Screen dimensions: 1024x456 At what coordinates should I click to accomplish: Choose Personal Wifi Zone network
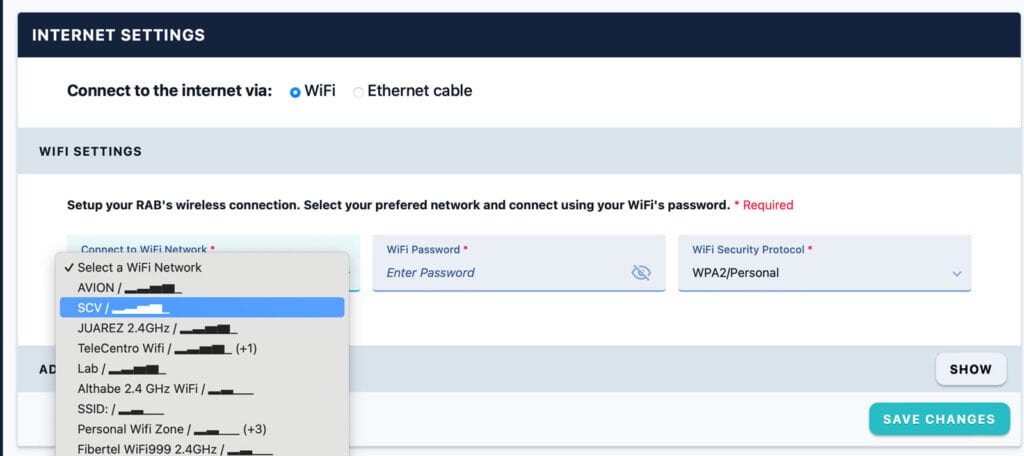[x=171, y=429]
